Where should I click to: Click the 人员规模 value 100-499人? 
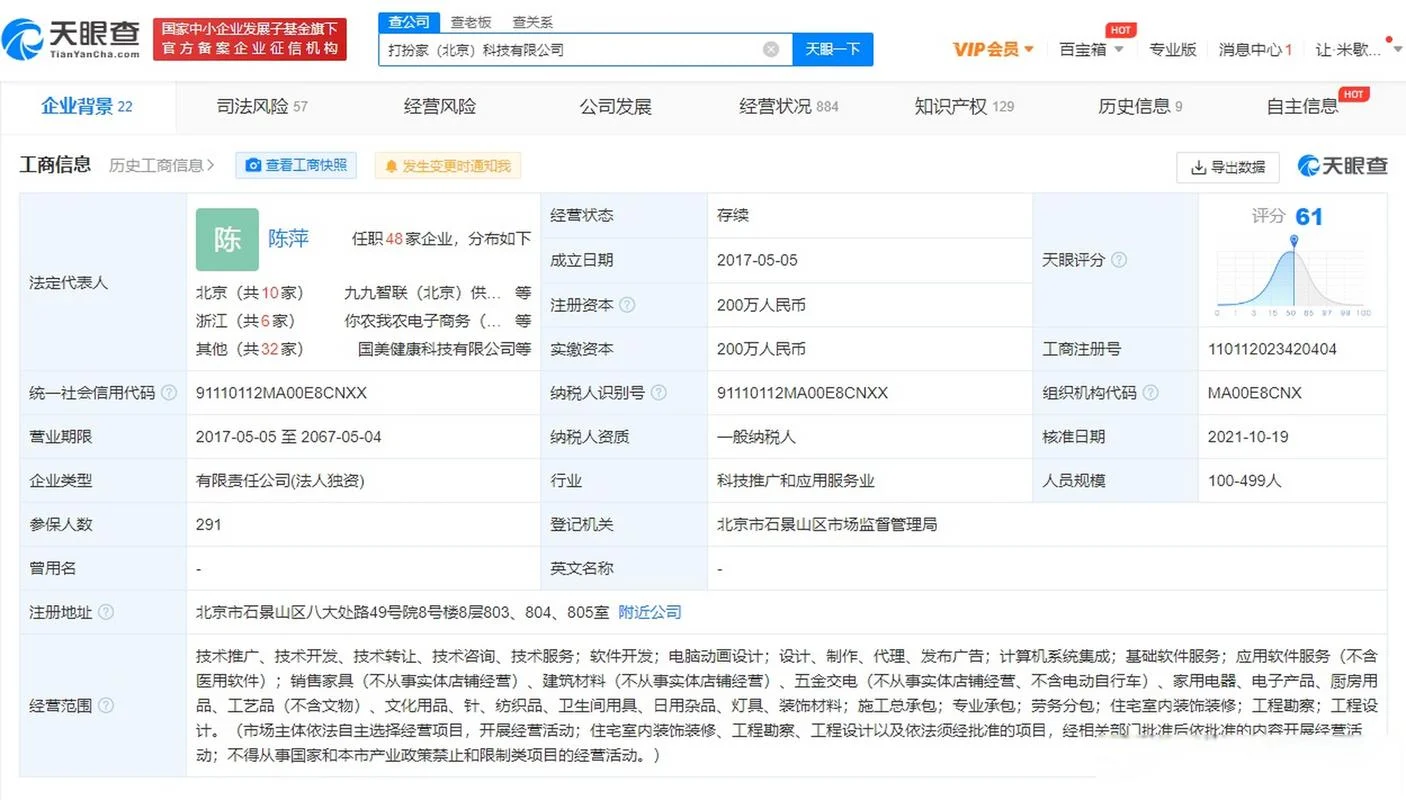pyautogui.click(x=1245, y=481)
